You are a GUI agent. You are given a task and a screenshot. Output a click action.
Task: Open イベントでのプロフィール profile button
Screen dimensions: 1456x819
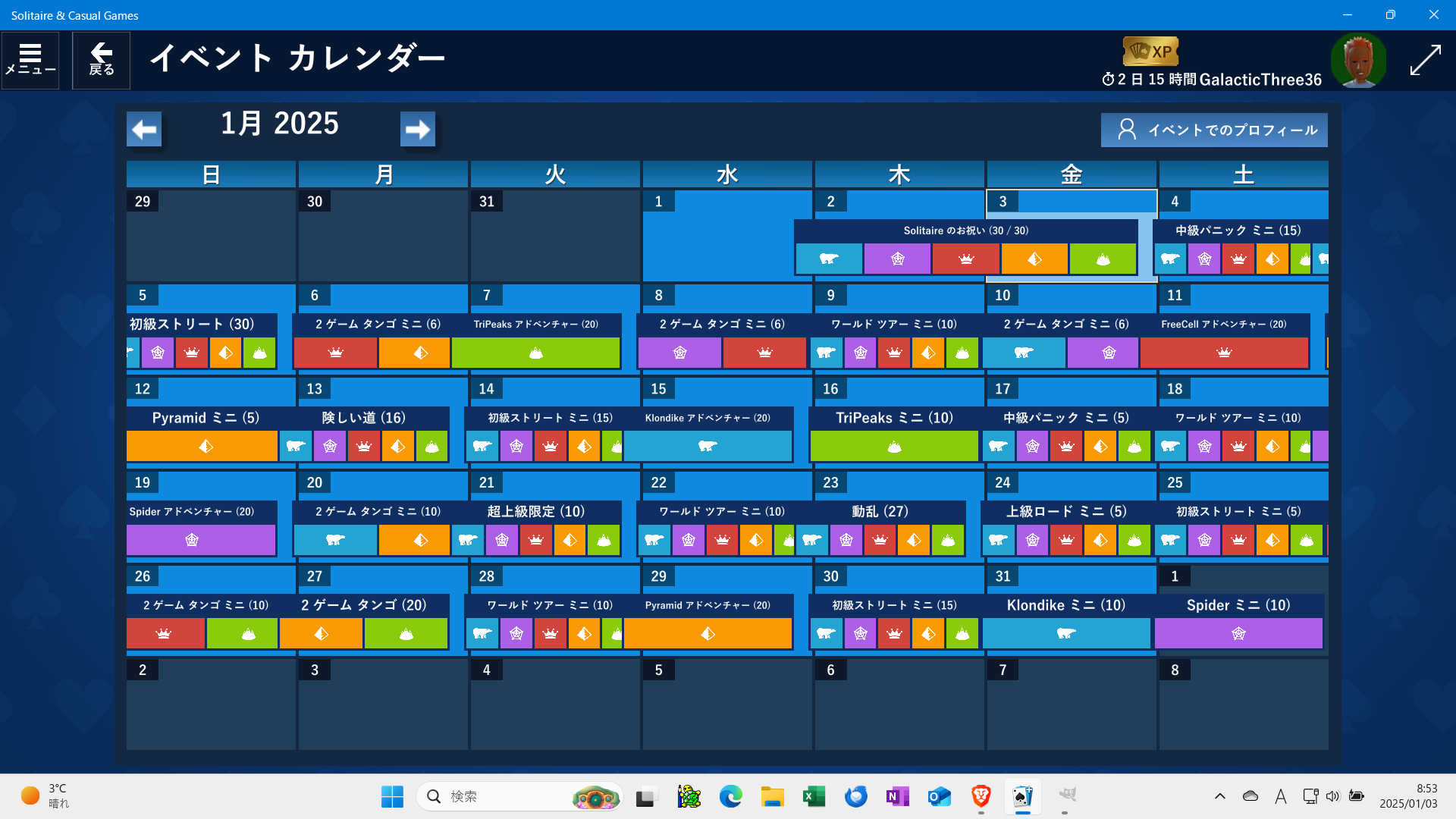click(x=1213, y=130)
